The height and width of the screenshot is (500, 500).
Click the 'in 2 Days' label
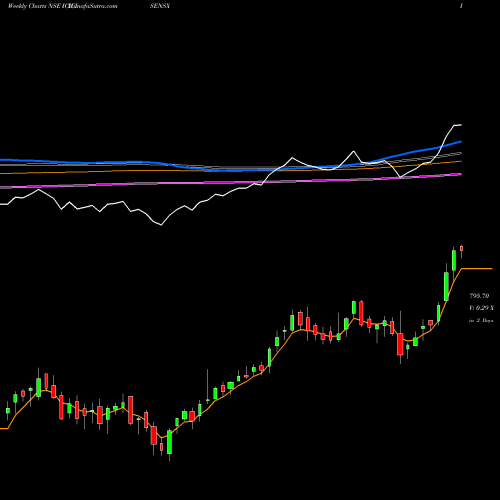(481, 321)
